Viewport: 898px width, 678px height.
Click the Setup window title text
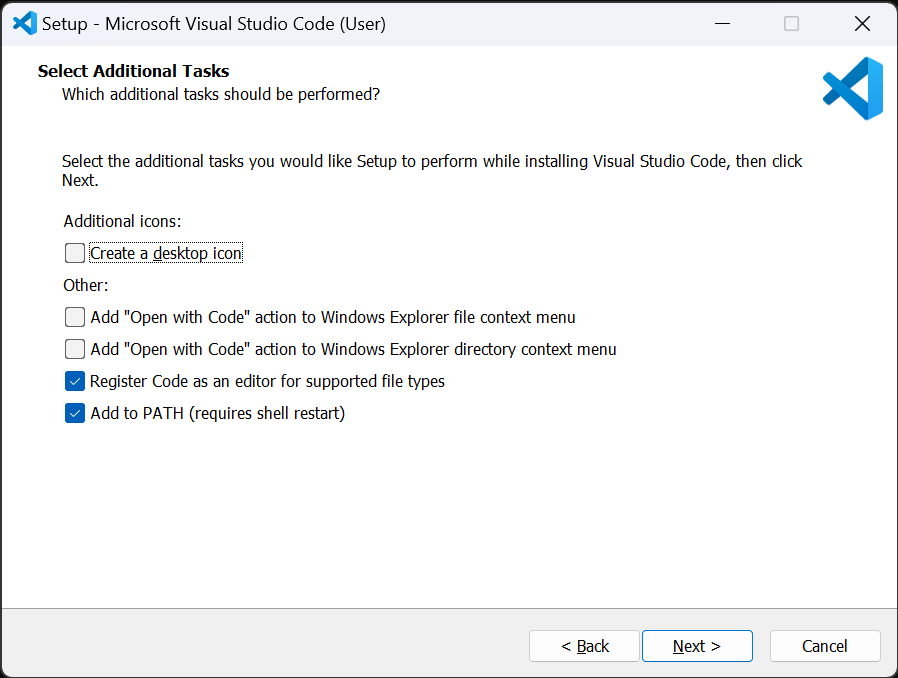coord(214,23)
